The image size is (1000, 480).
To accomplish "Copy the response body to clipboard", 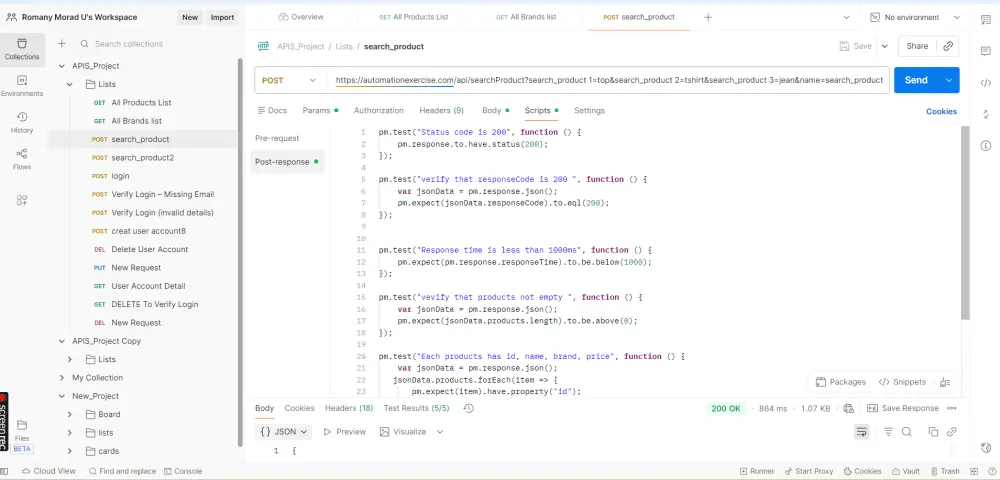I will [933, 432].
